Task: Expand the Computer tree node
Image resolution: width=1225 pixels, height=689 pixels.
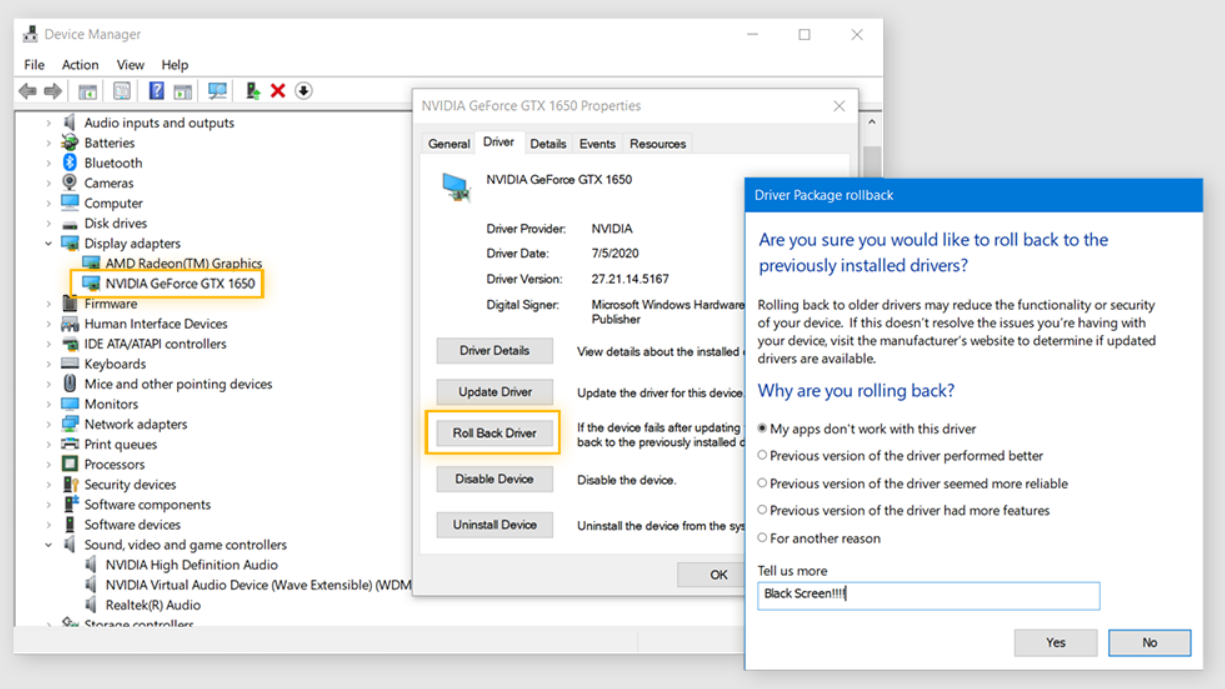Action: 48,203
